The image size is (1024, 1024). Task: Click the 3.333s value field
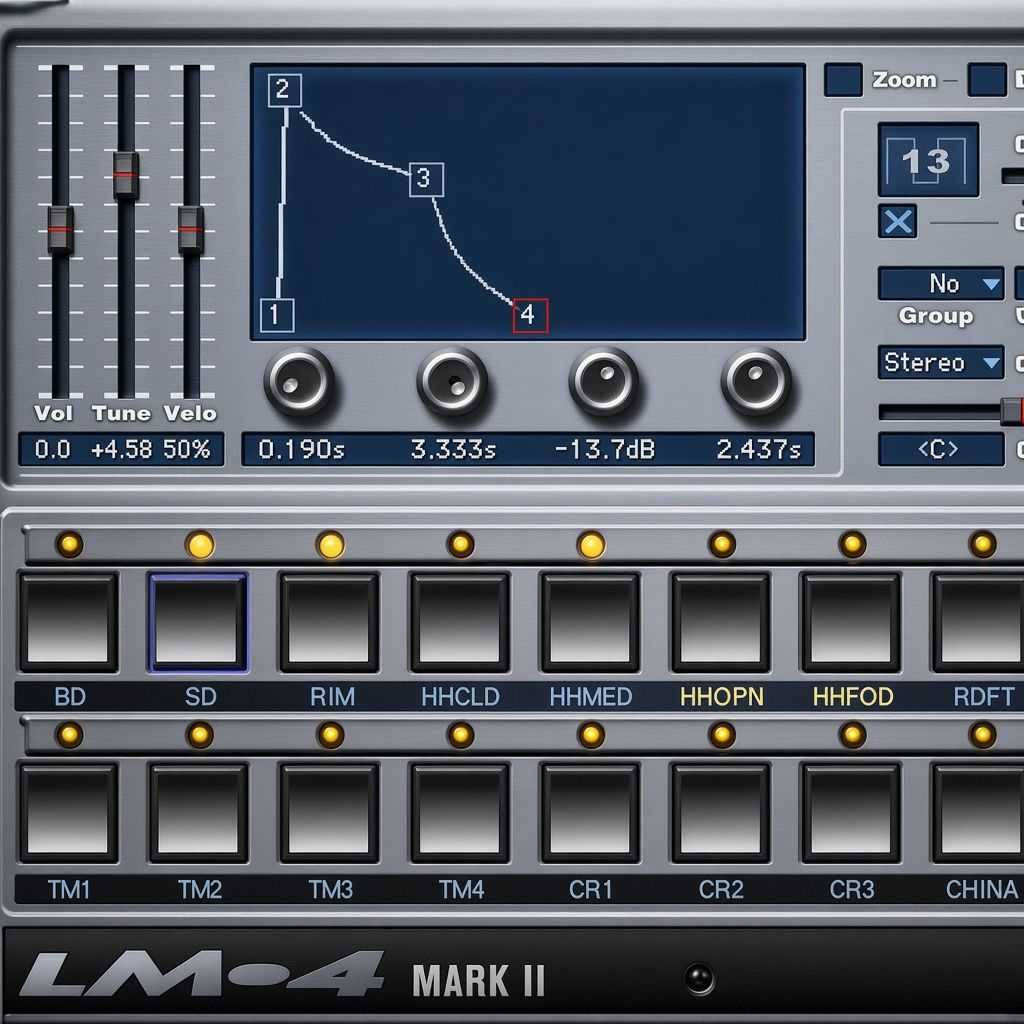click(453, 449)
